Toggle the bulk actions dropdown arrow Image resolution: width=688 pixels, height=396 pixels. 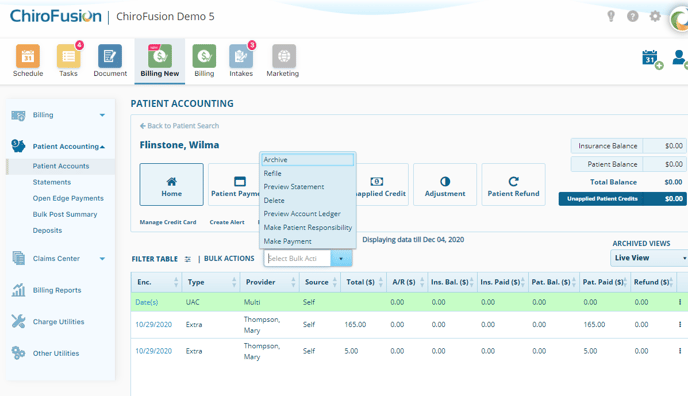[341, 259]
